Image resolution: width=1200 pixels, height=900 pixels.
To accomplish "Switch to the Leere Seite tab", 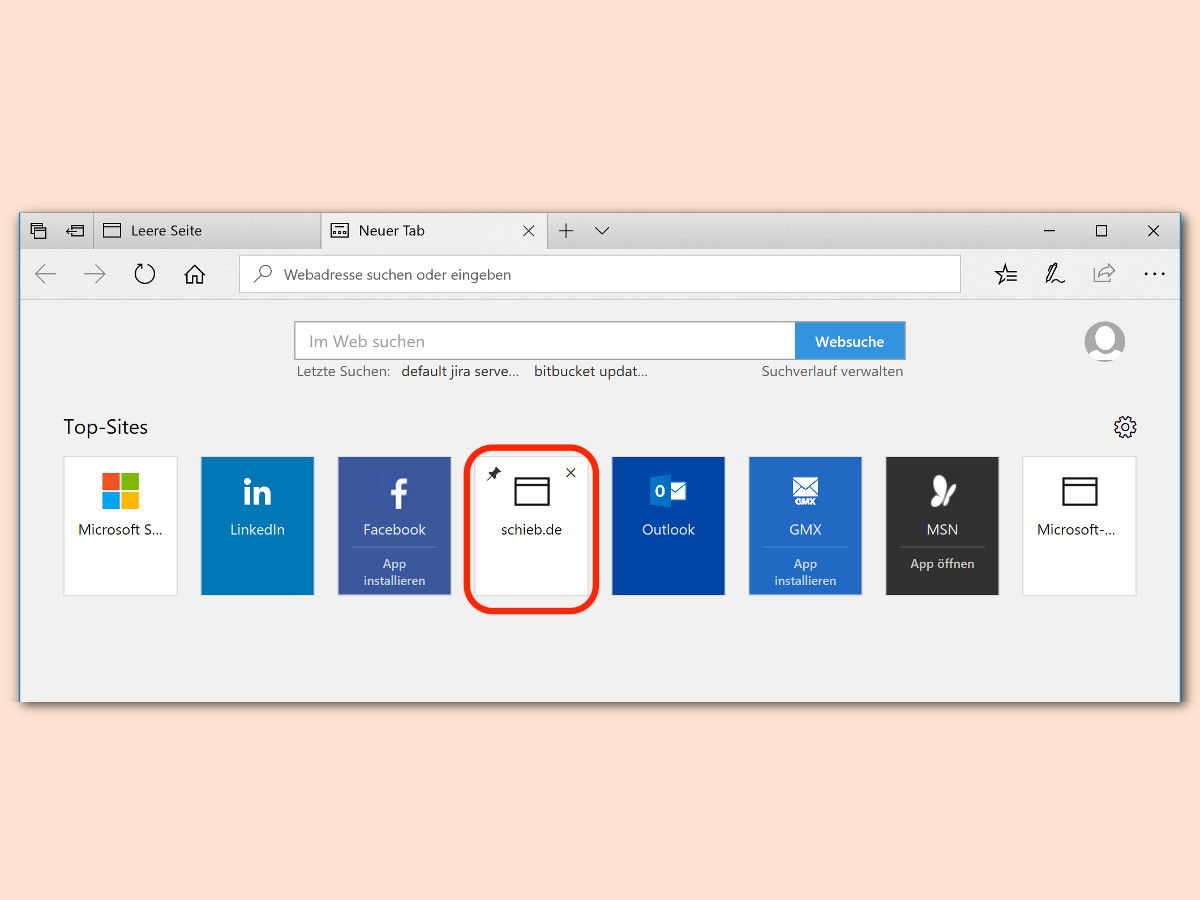I will [207, 231].
